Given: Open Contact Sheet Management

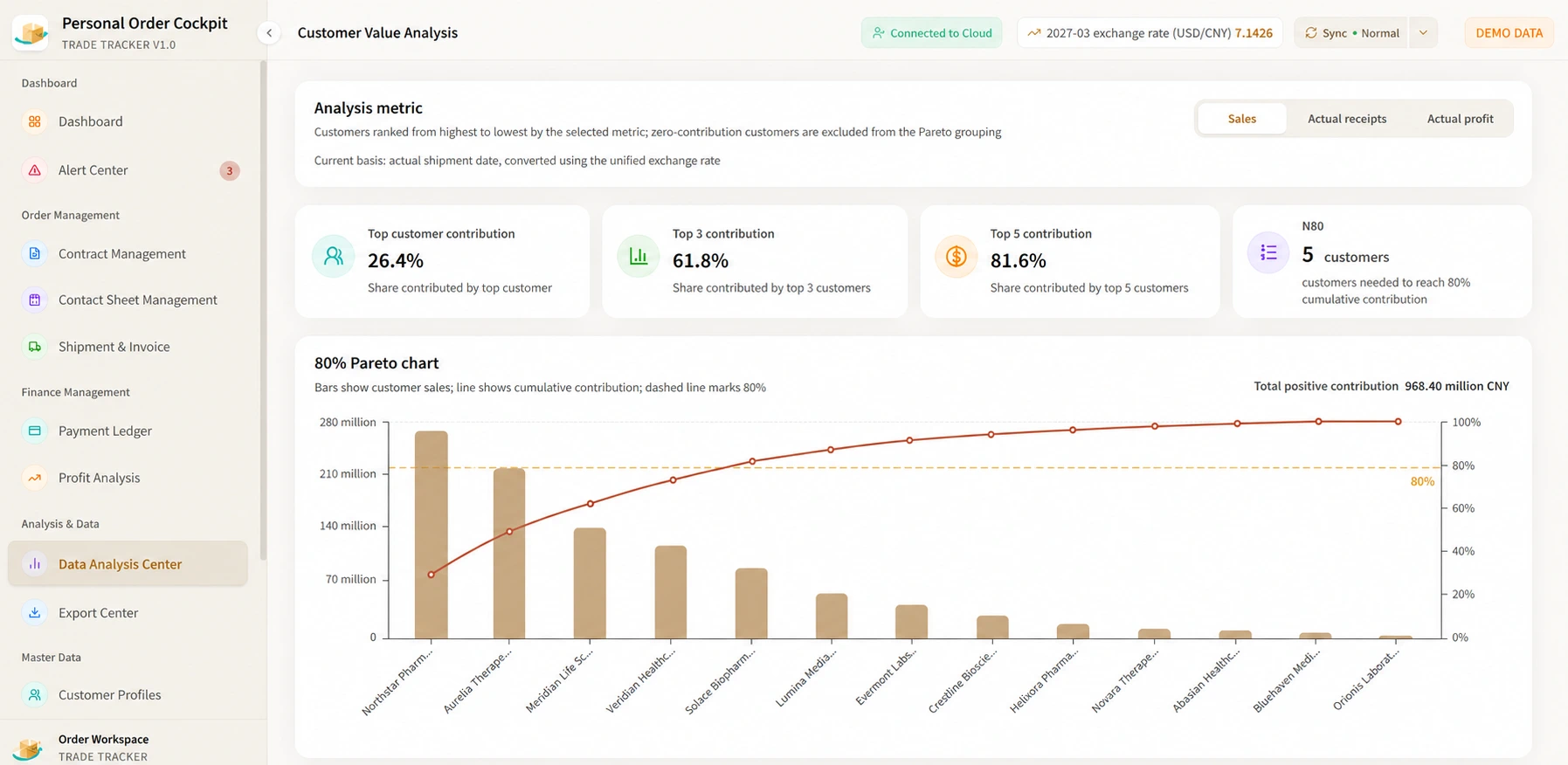Looking at the screenshot, I should coord(128,300).
